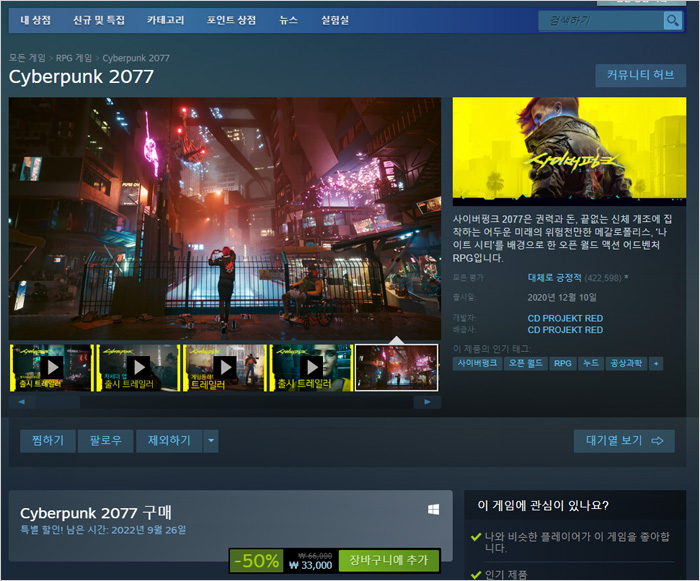Screen dimensions: 700x581
Task: Open the 카테고리 menu
Action: pyautogui.click(x=165, y=20)
